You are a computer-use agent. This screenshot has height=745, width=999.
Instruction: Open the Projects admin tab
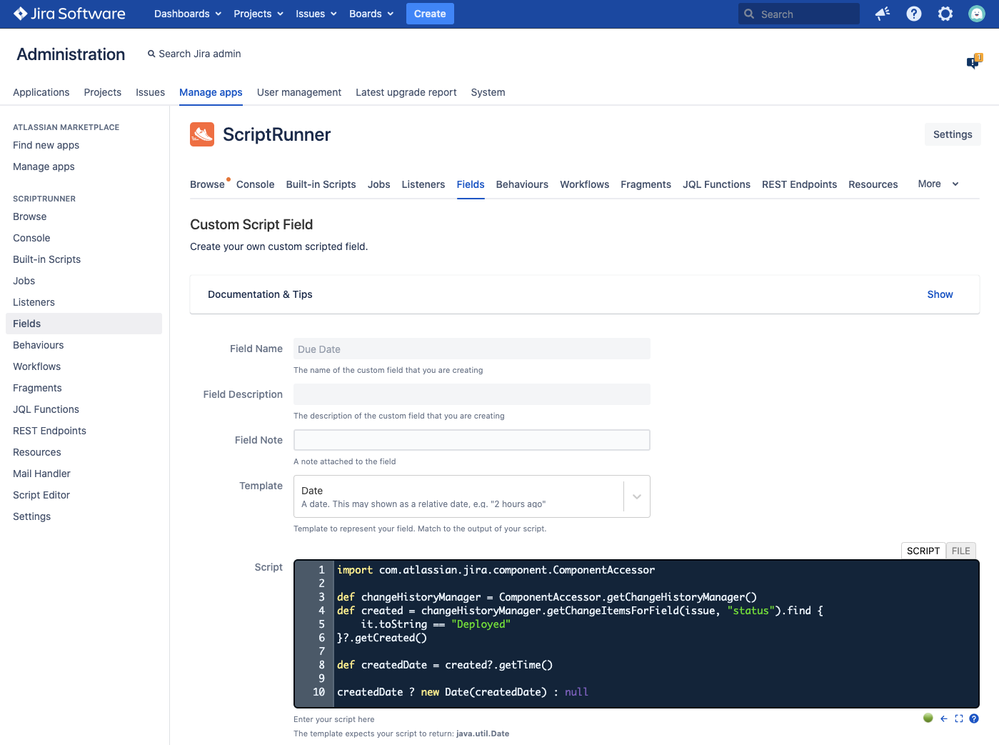(103, 92)
